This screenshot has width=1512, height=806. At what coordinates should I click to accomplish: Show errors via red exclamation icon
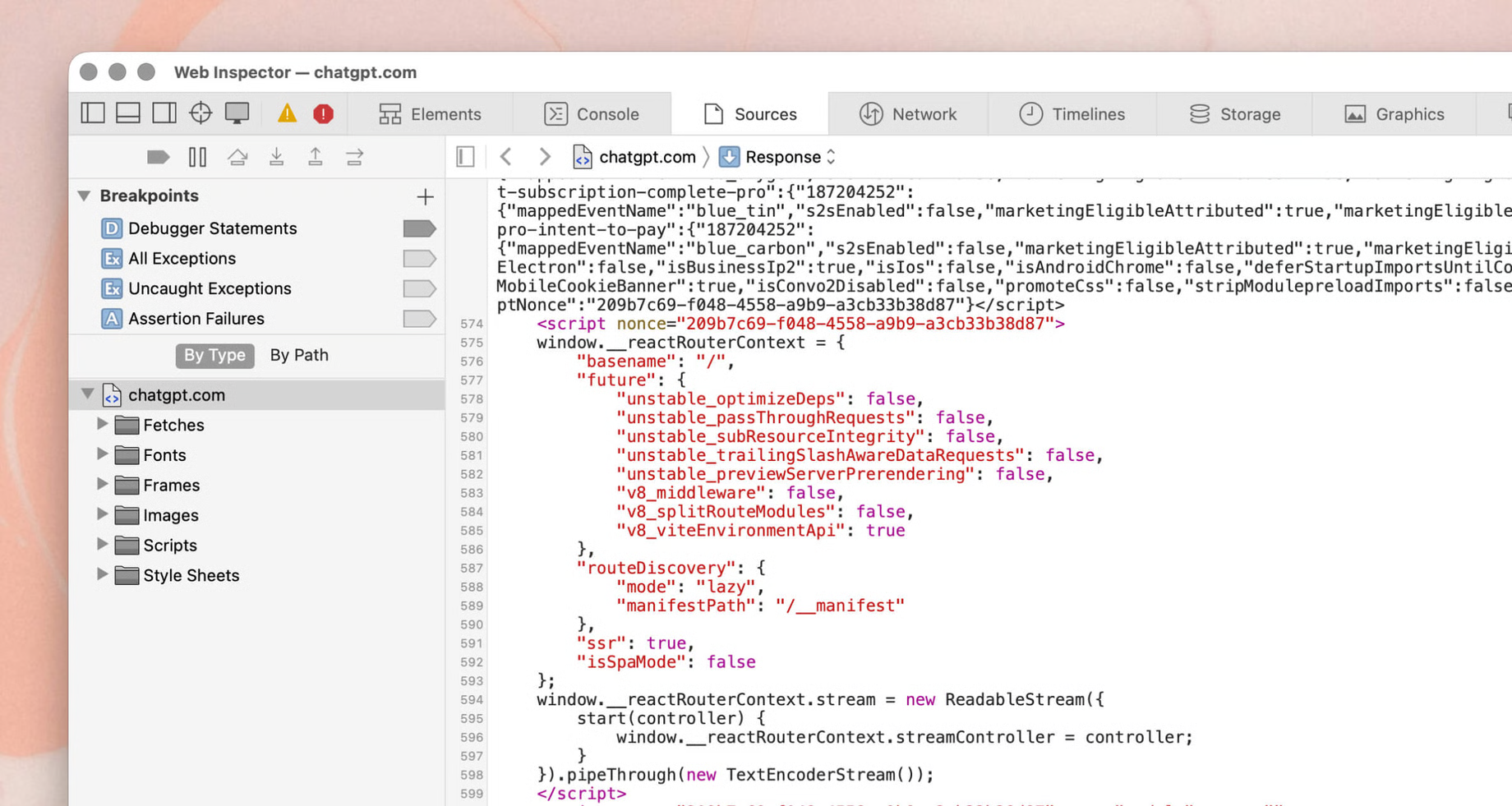(323, 113)
